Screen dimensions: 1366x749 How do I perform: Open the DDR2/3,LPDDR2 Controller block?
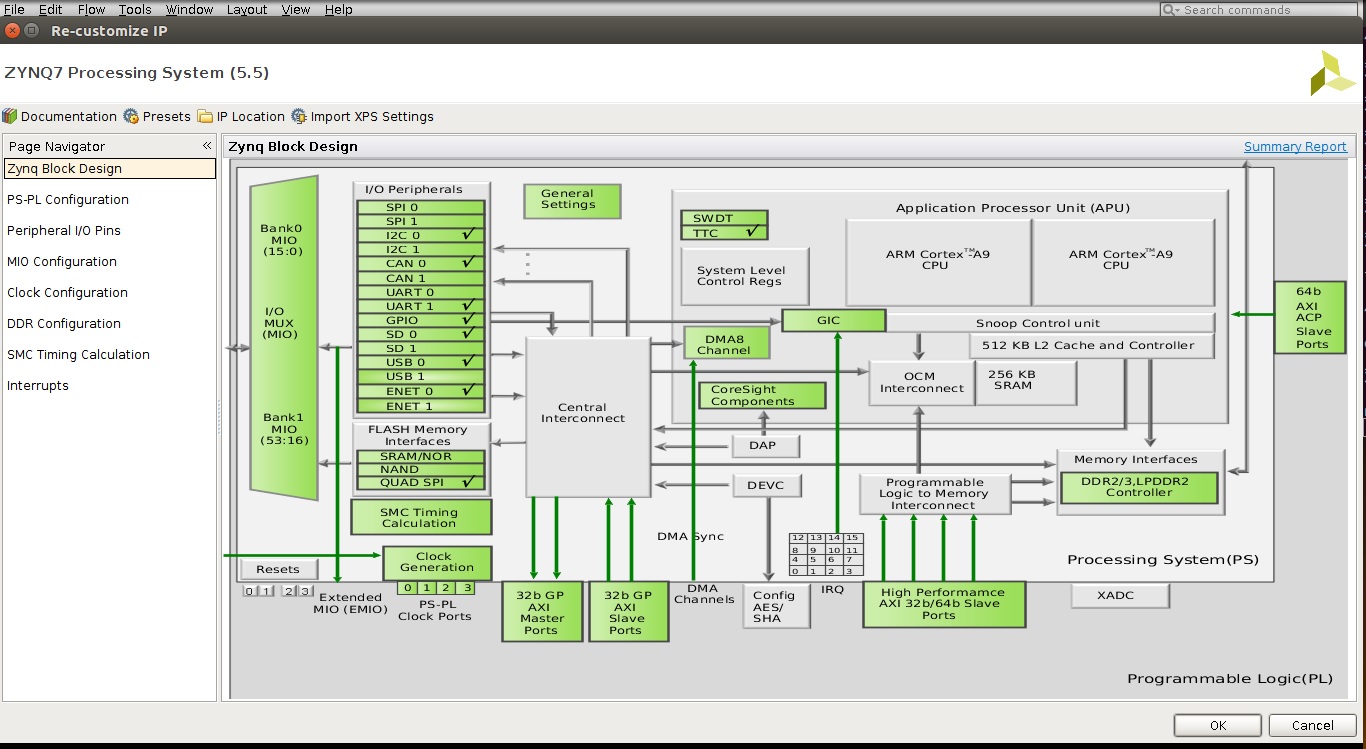tap(1139, 487)
